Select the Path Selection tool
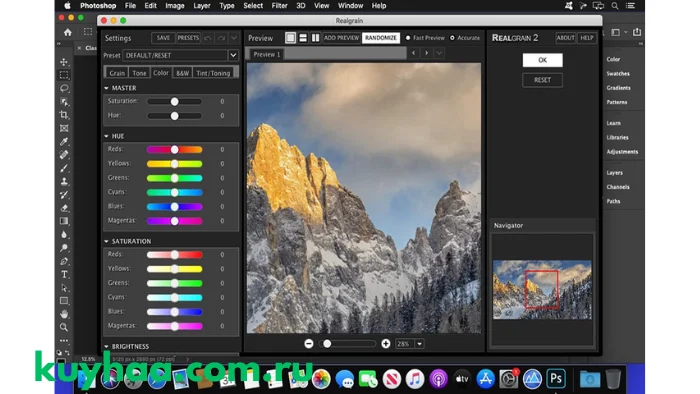700x394 pixels. [64, 288]
